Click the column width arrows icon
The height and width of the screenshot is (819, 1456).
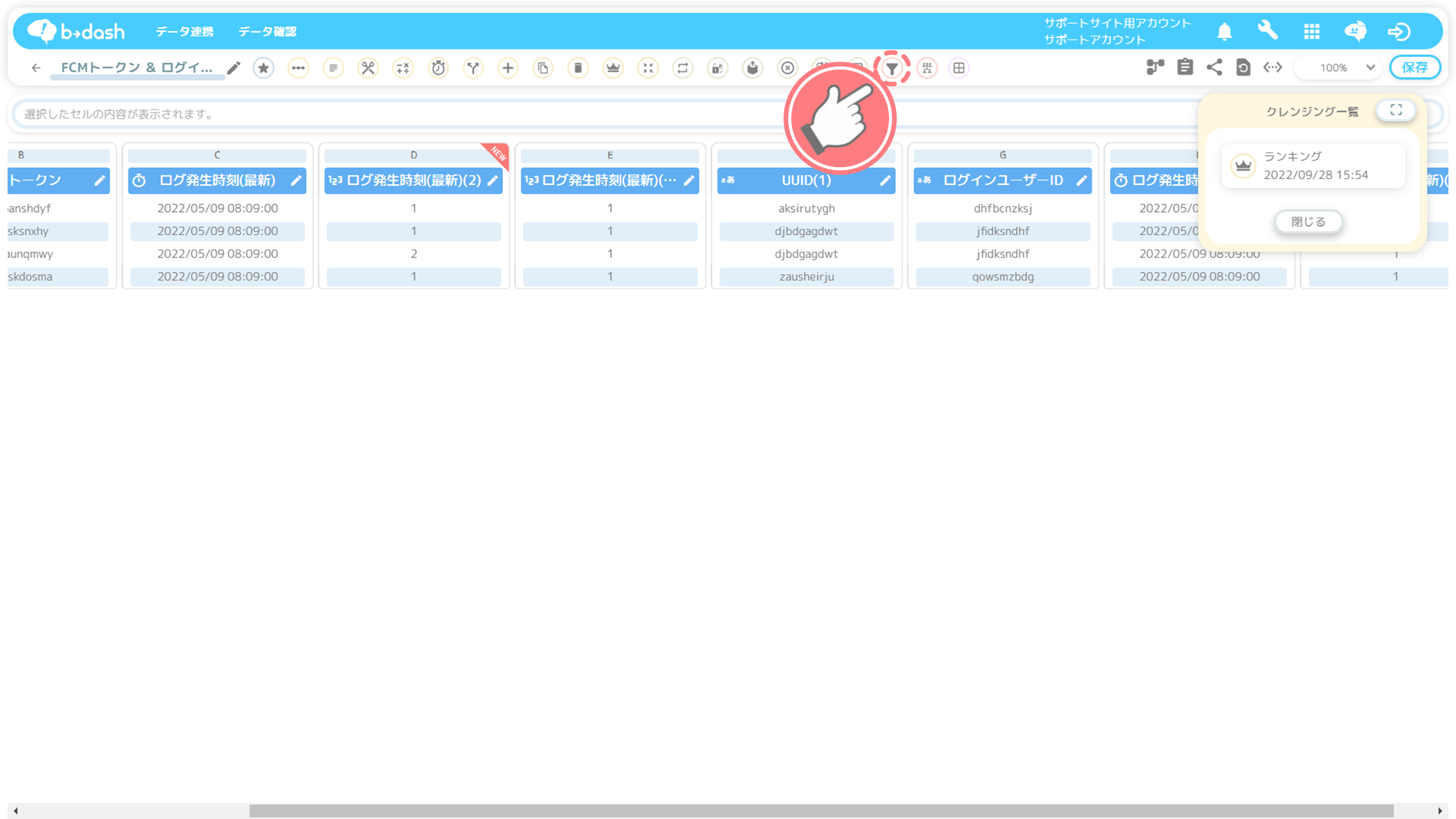pyautogui.click(x=1273, y=67)
